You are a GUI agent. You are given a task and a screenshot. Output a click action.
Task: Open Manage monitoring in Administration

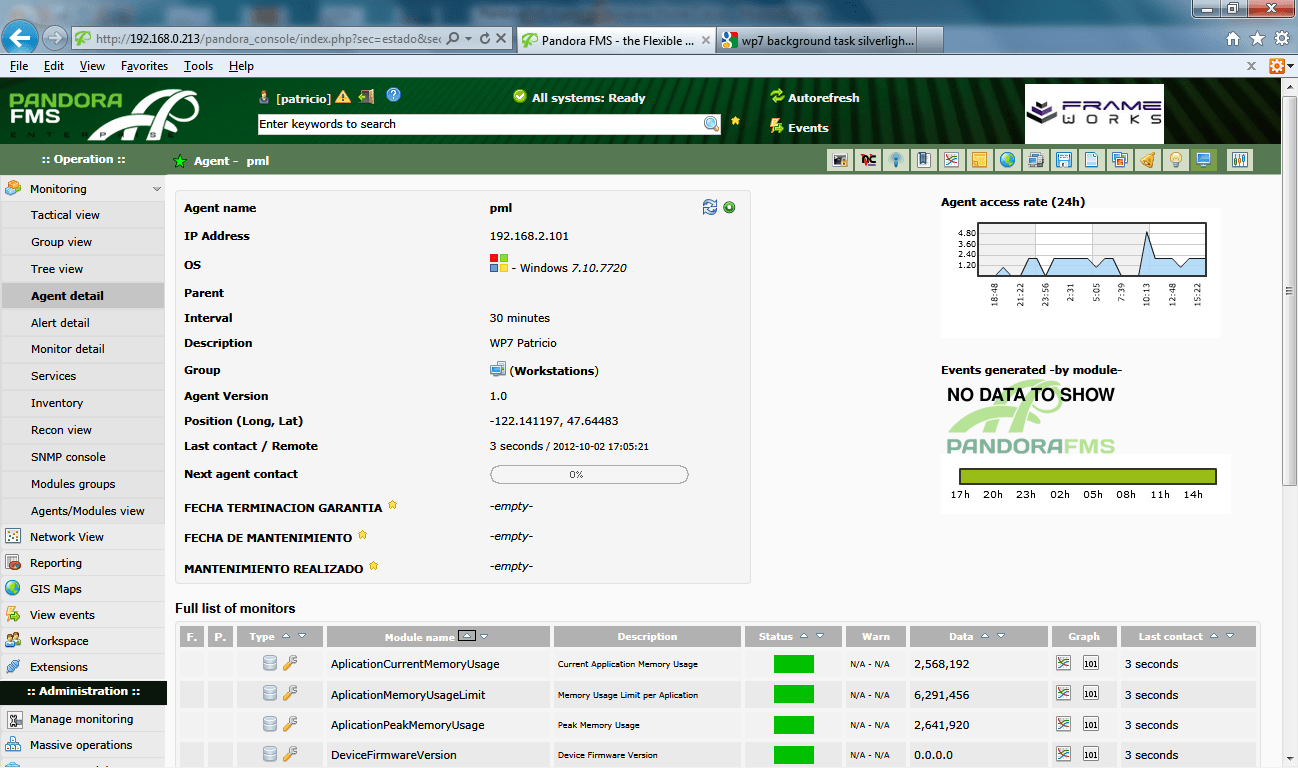(x=82, y=719)
